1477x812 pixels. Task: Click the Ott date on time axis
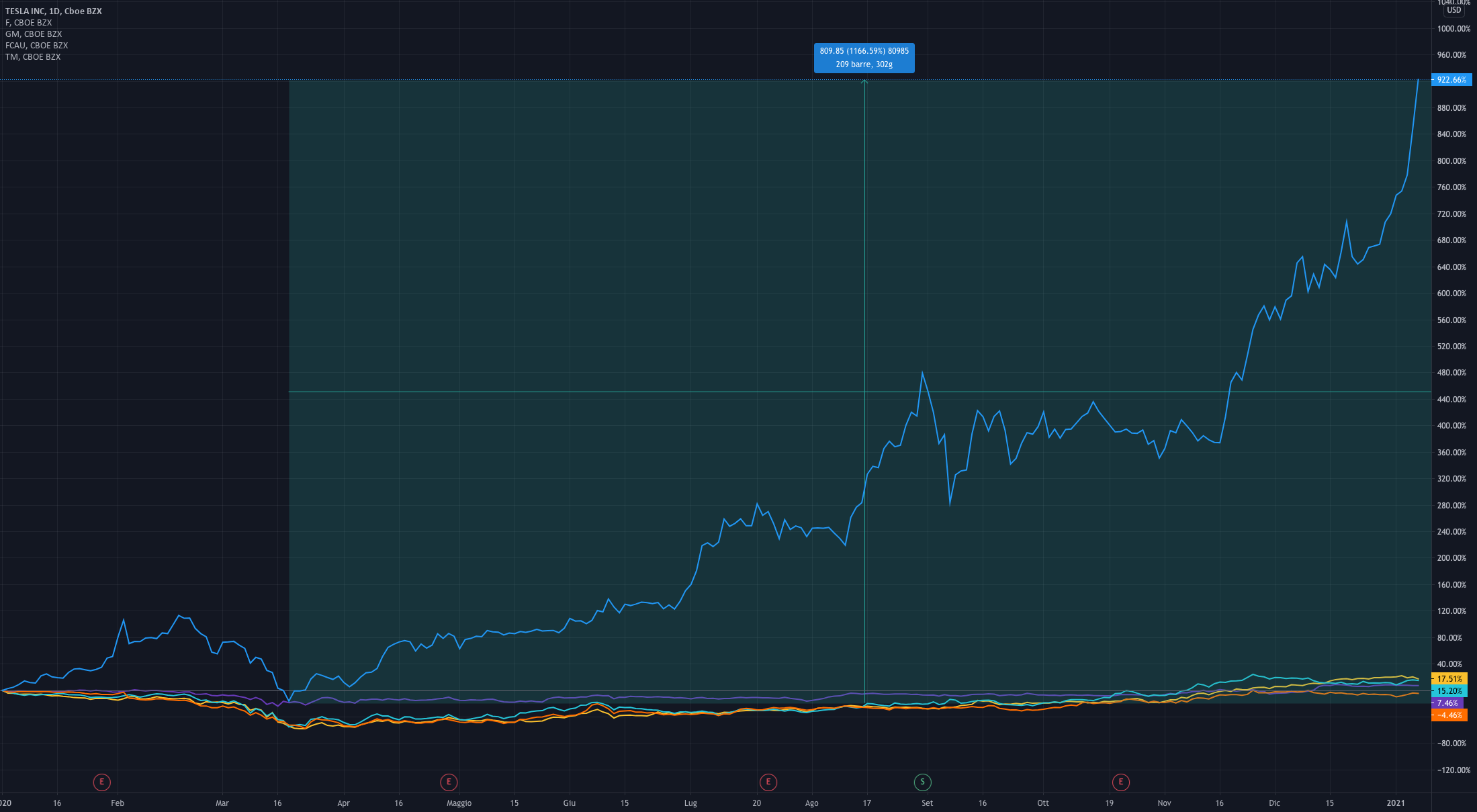(x=1043, y=803)
